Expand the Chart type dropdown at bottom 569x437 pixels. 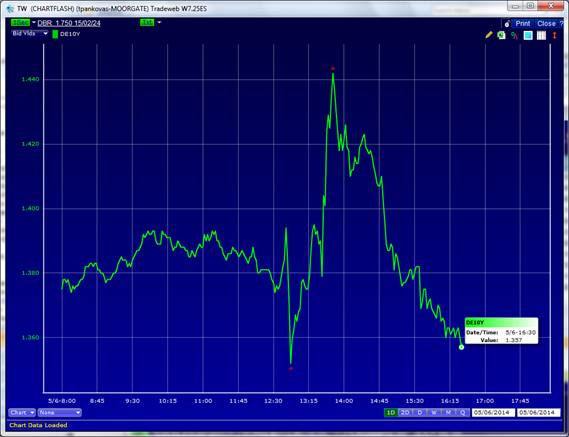tap(22, 413)
